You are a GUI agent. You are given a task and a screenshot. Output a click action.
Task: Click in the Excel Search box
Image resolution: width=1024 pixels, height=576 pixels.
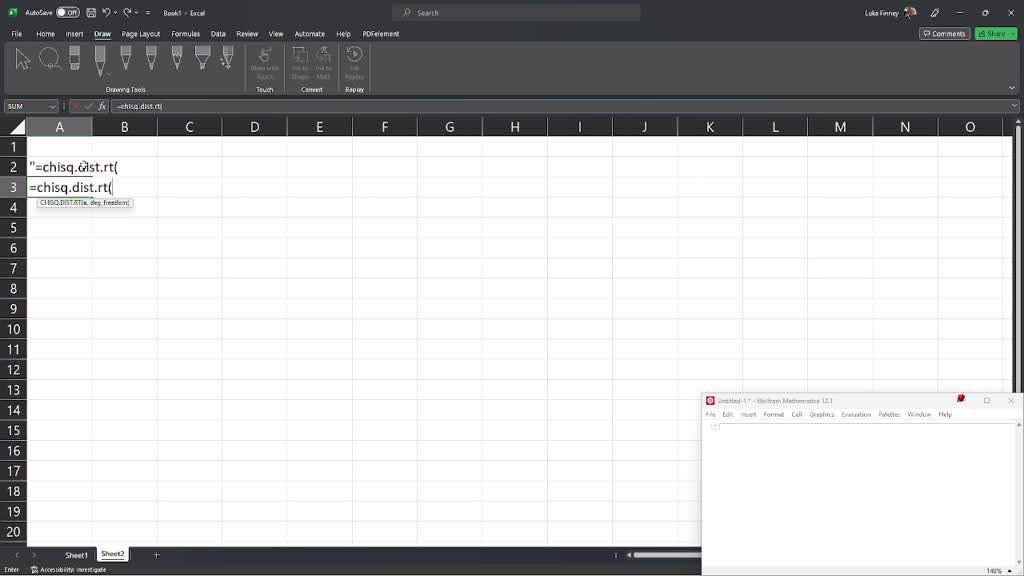[516, 12]
